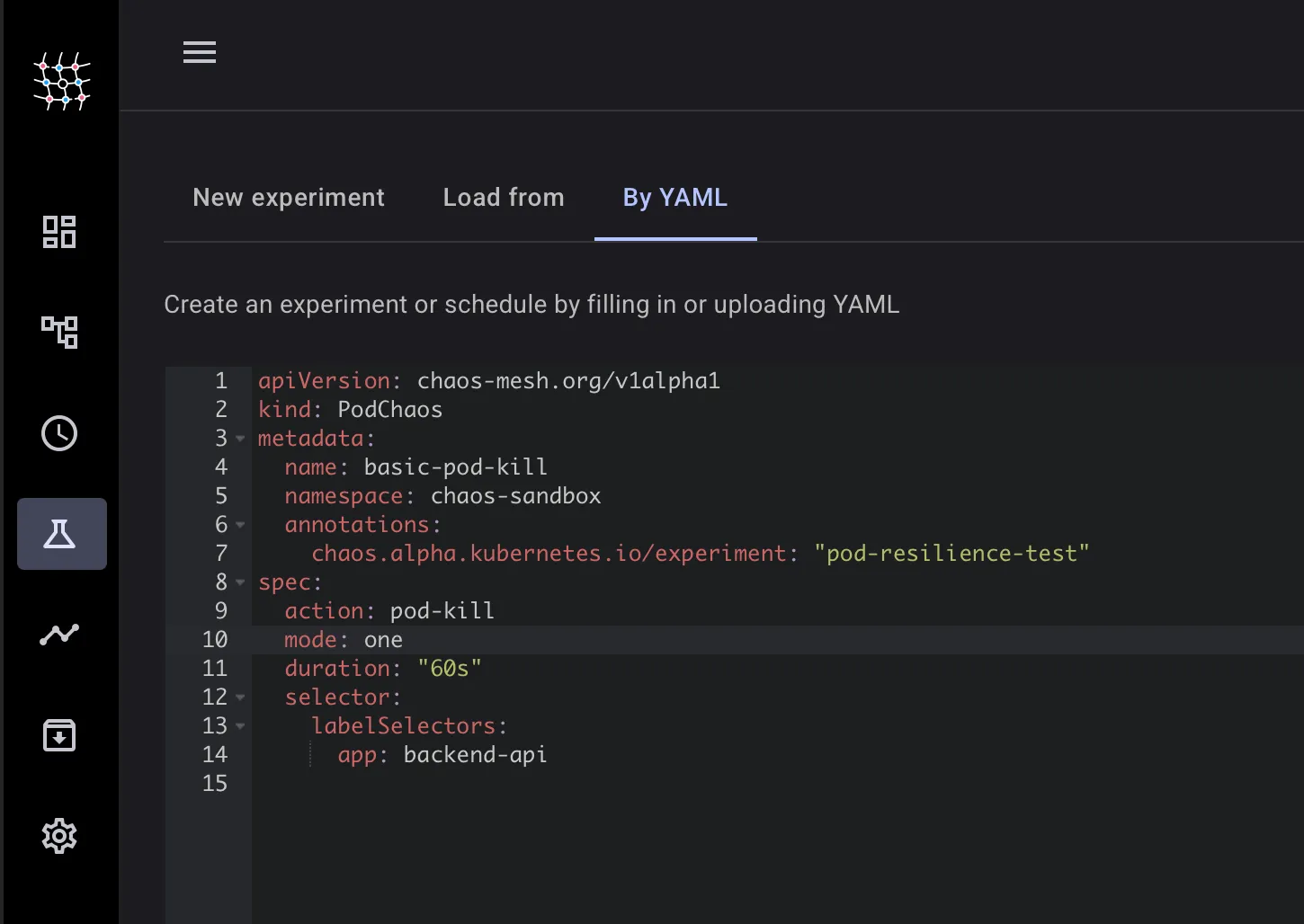This screenshot has height=924, width=1304.
Task: Click the PodChaos kind value
Action: pos(390,410)
